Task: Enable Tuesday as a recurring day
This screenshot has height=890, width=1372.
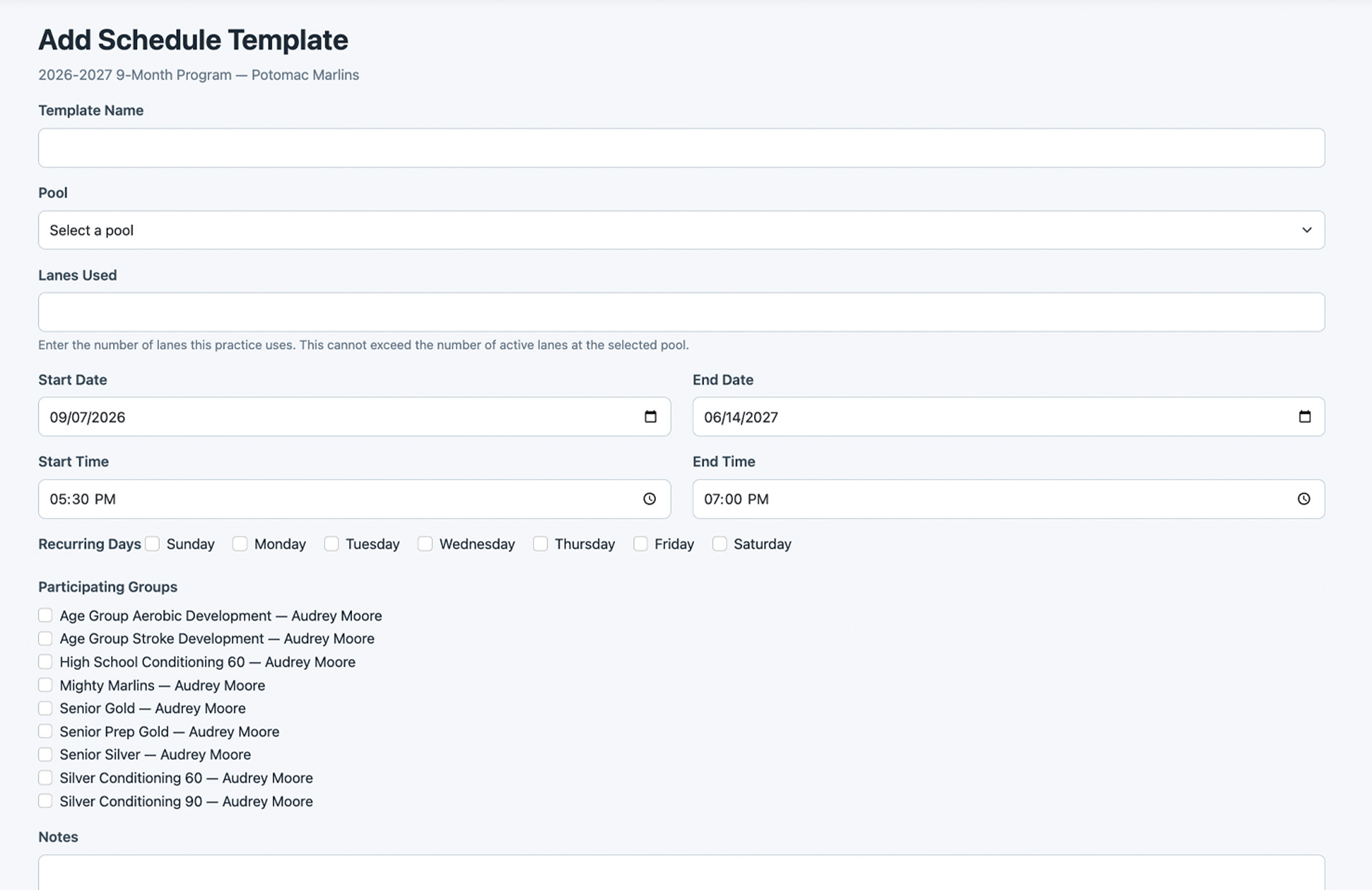Action: coord(331,544)
